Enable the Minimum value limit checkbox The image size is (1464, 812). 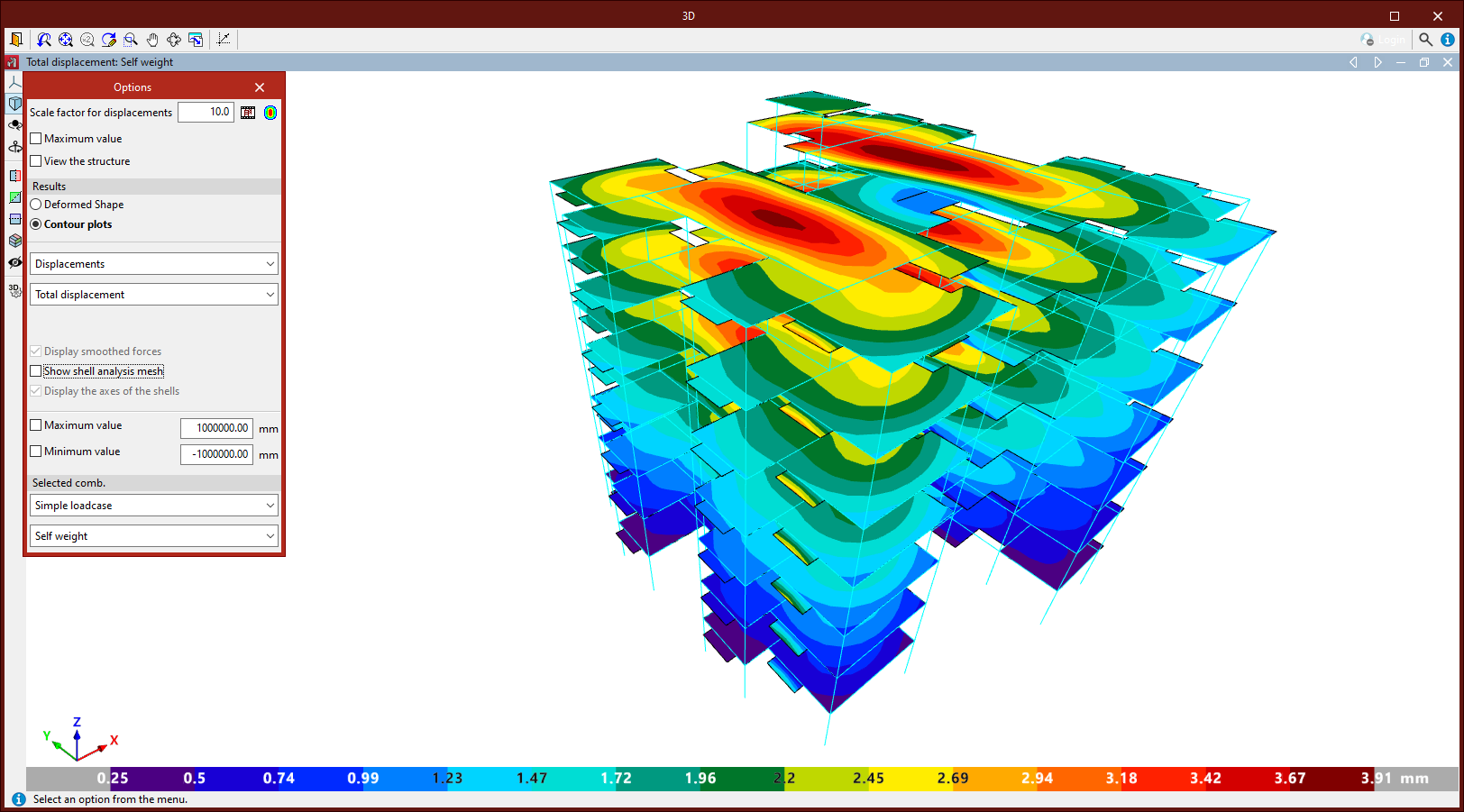click(x=36, y=452)
